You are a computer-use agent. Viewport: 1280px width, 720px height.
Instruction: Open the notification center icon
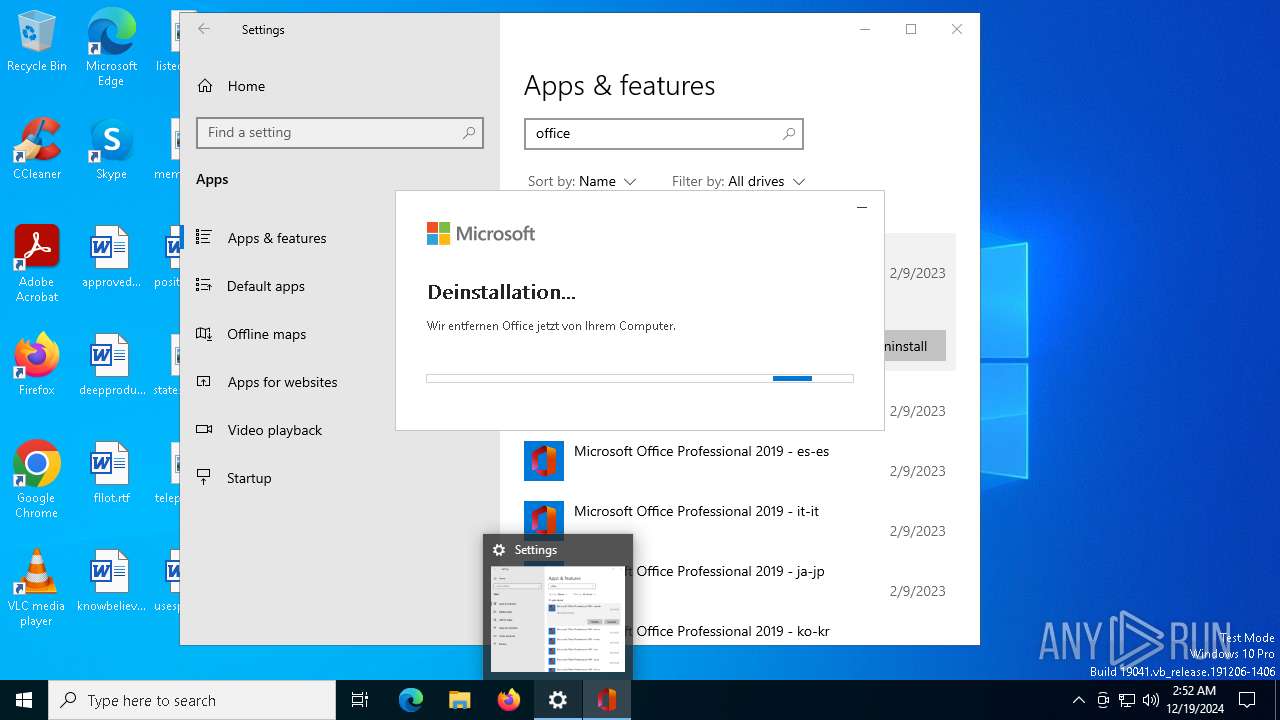1247,700
